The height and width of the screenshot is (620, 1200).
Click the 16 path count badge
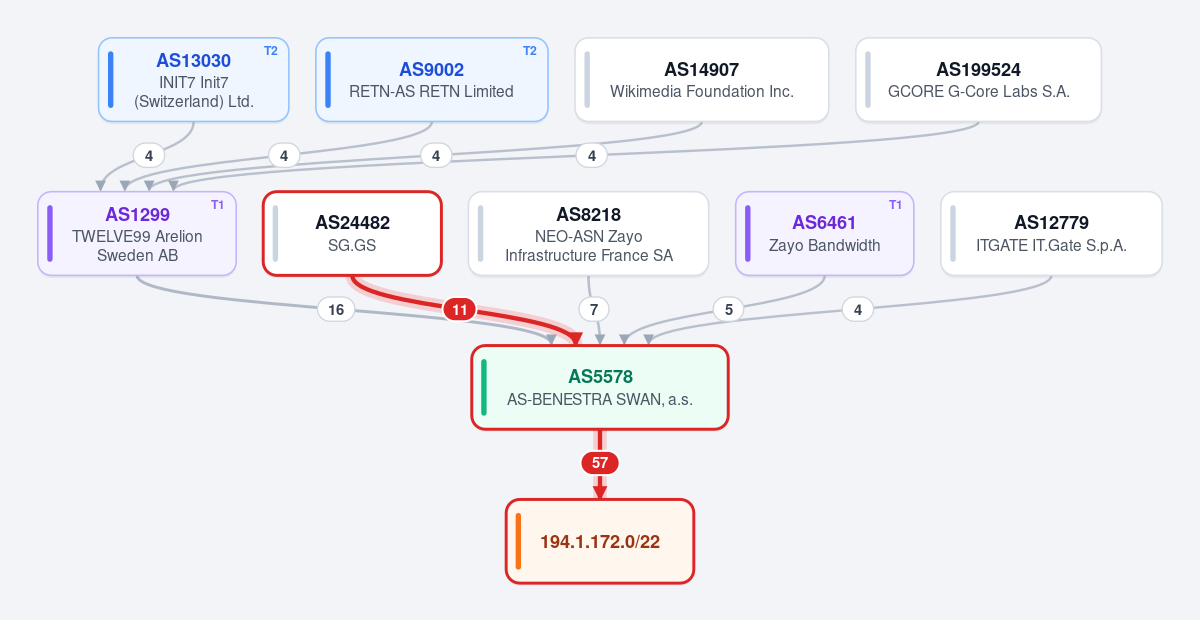coord(336,310)
